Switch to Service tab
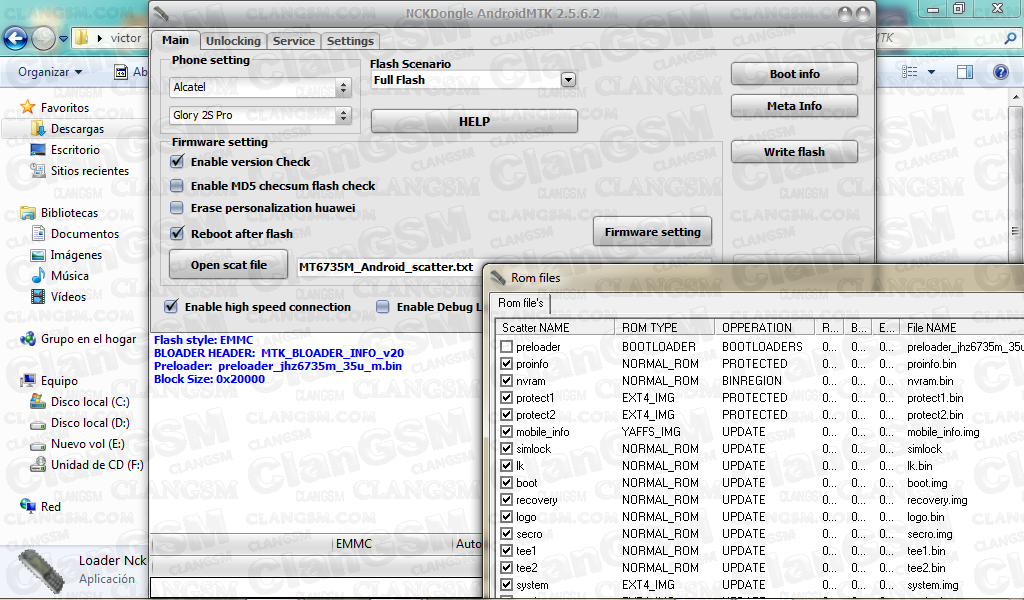 (x=294, y=40)
